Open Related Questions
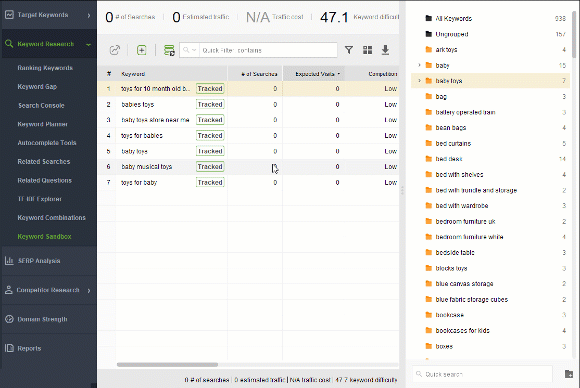580x388 pixels. pyautogui.click(x=44, y=180)
